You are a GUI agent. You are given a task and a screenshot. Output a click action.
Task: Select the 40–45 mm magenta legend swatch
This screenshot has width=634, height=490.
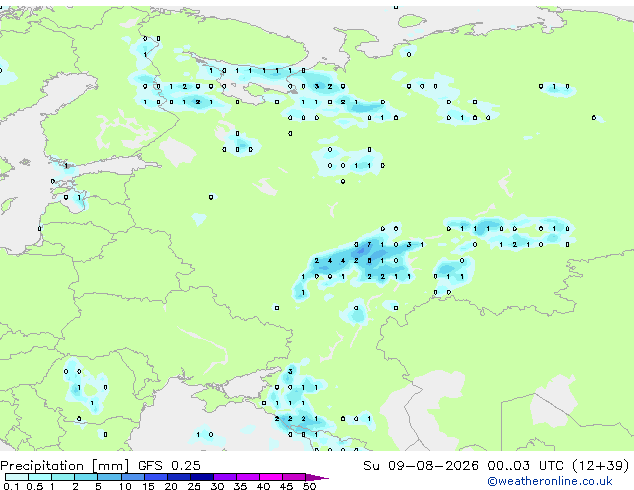coord(271,477)
